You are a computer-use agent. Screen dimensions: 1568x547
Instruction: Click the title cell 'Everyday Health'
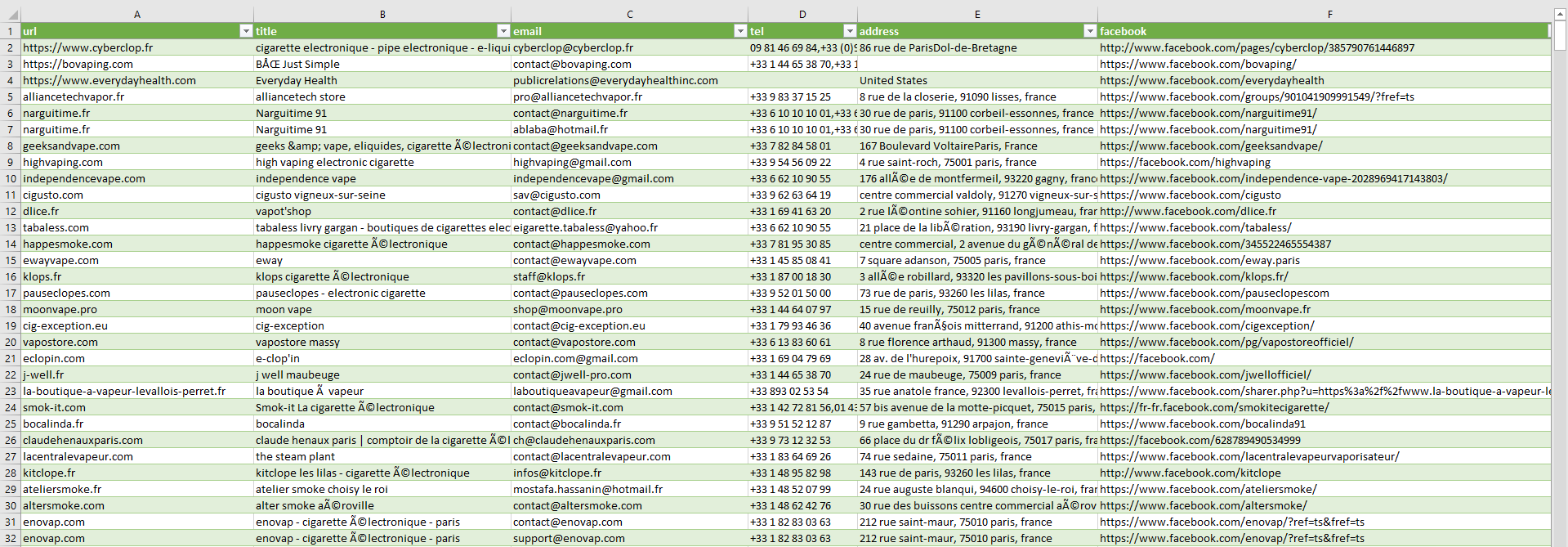point(382,80)
